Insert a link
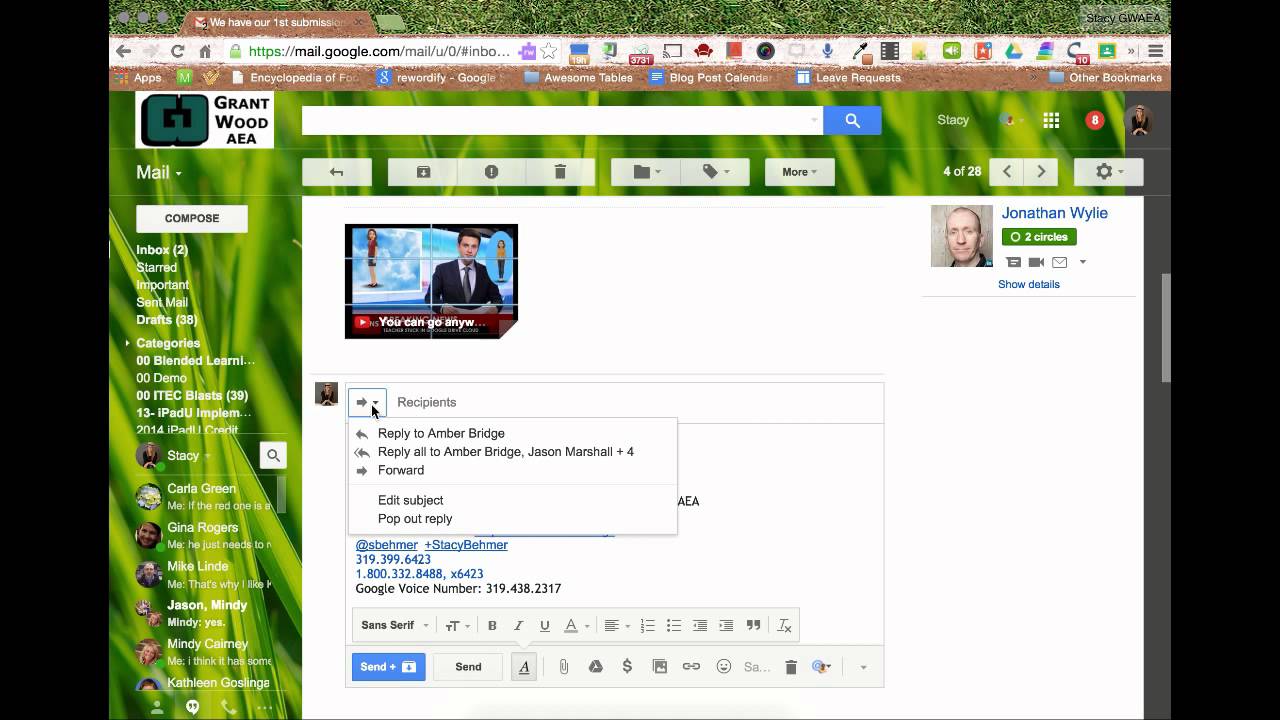This screenshot has width=1280, height=720. tap(691, 667)
